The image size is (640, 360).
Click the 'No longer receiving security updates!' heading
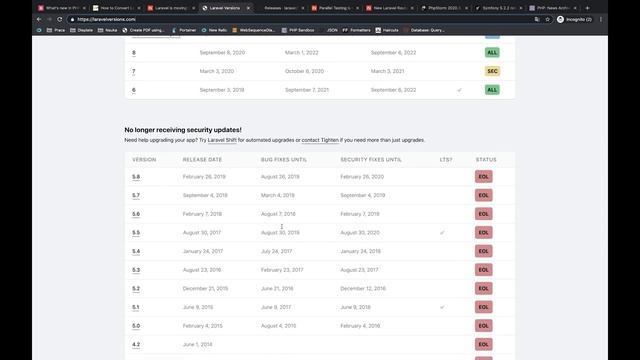coord(183,130)
